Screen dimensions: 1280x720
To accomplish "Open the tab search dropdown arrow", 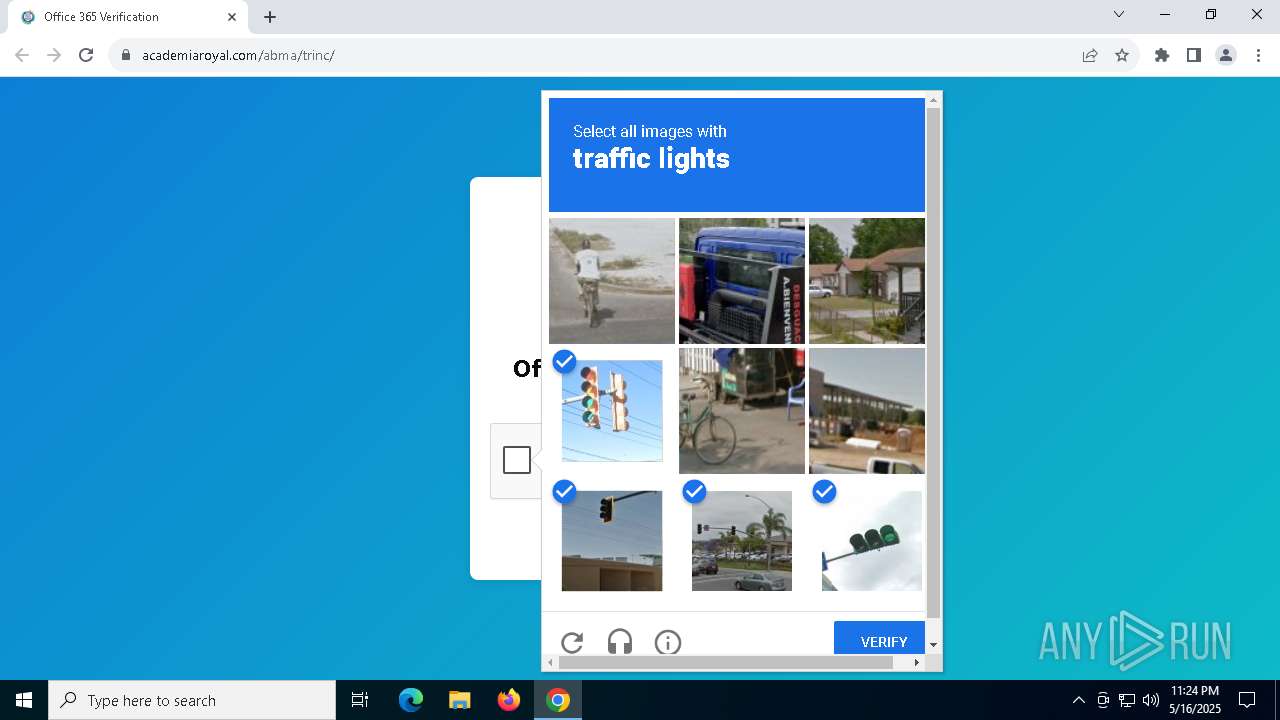I will coord(1119,15).
